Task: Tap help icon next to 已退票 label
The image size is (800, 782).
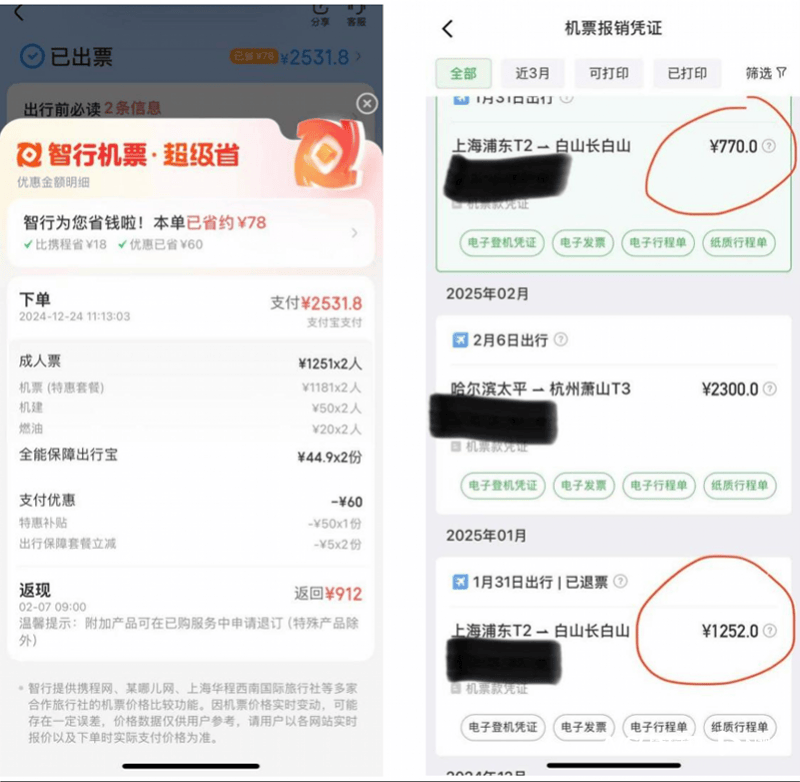Action: click(620, 582)
